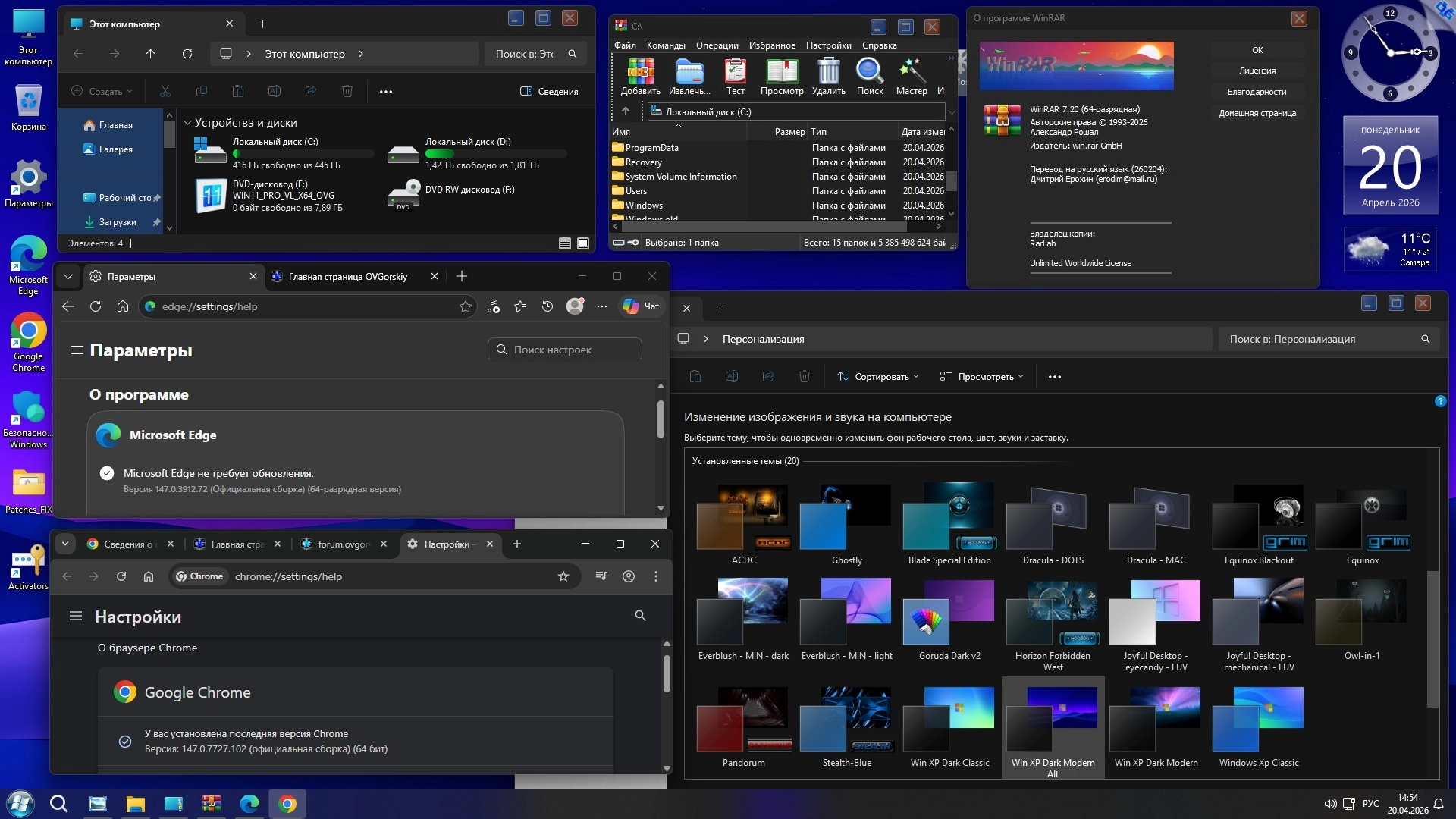Viewport: 1456px width, 819px height.
Task: Switch Explorer to details list view toggle
Action: (x=565, y=243)
